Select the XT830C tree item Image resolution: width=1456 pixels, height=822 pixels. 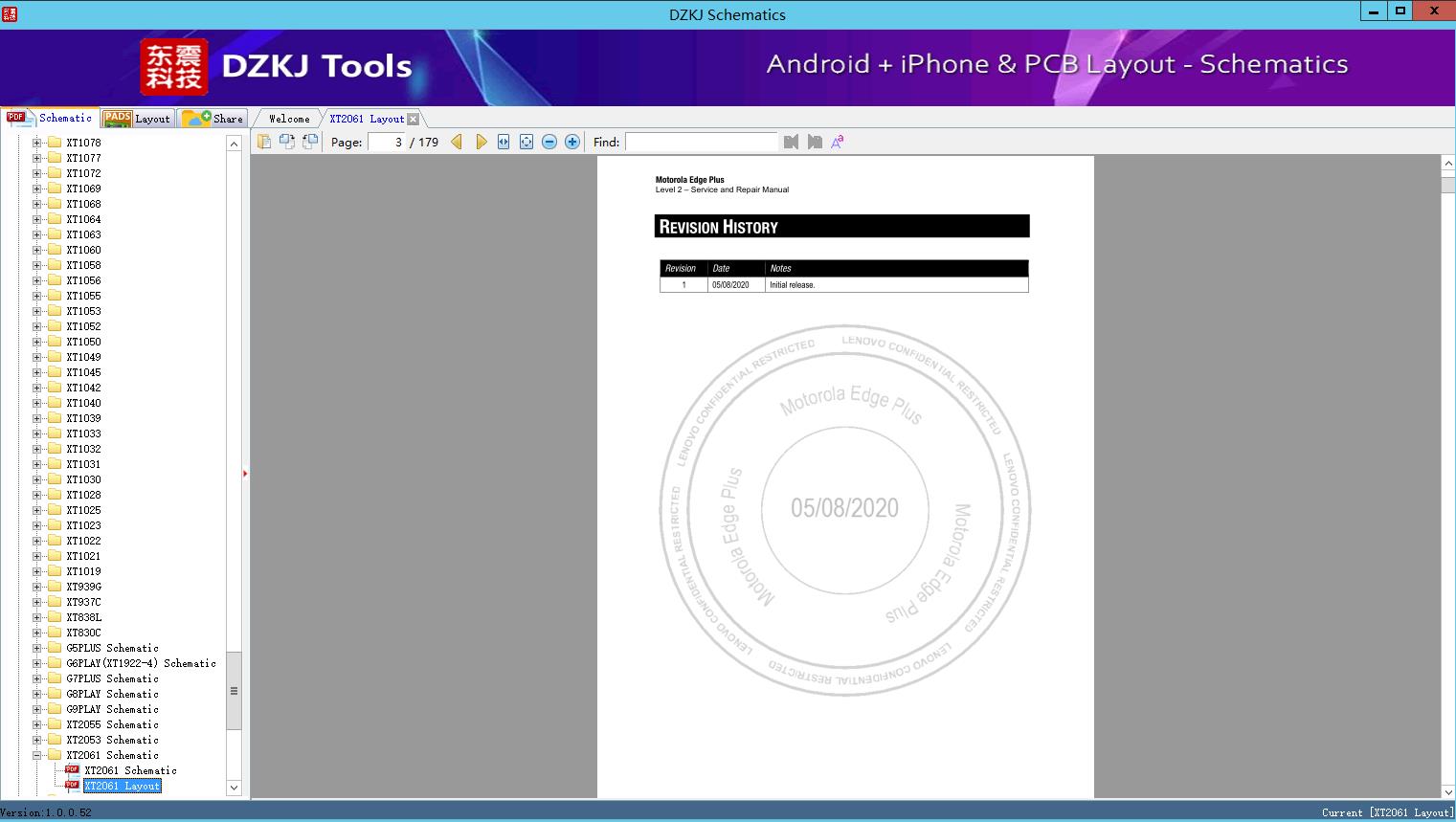[83, 633]
